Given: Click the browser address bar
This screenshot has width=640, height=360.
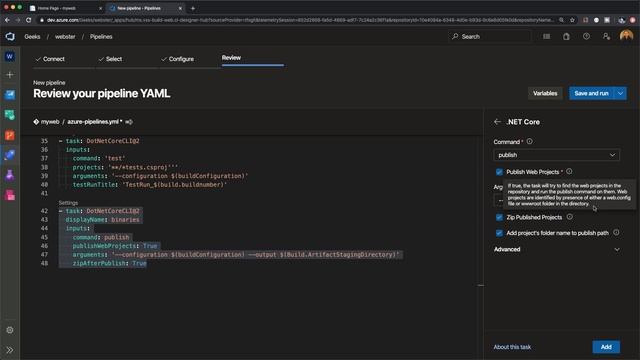Looking at the screenshot, I should [x=300, y=20].
